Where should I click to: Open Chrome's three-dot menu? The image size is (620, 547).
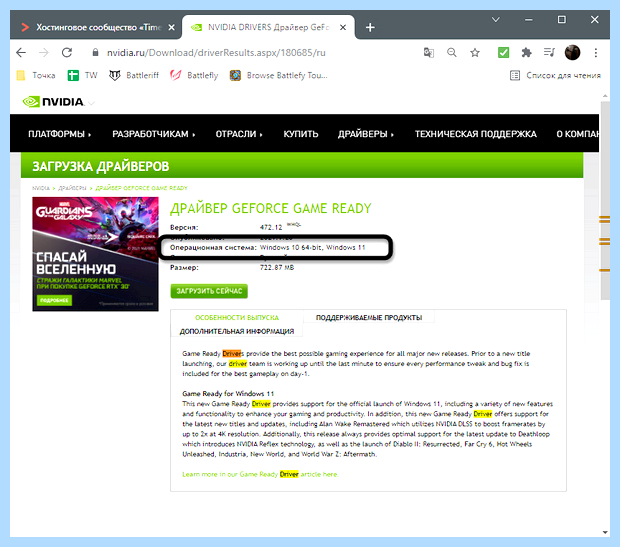click(595, 53)
